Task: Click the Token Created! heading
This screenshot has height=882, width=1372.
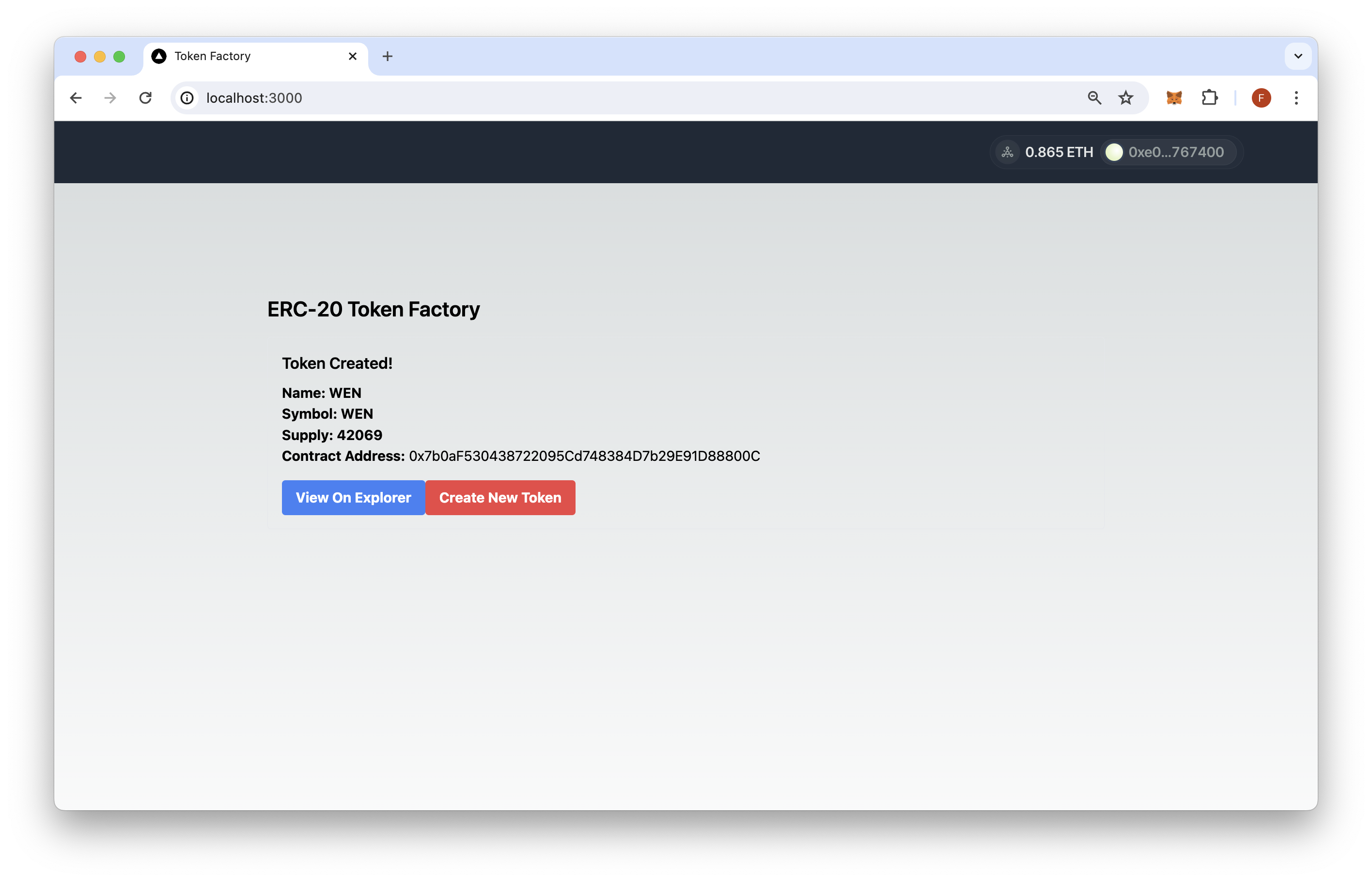Action: 337,363
